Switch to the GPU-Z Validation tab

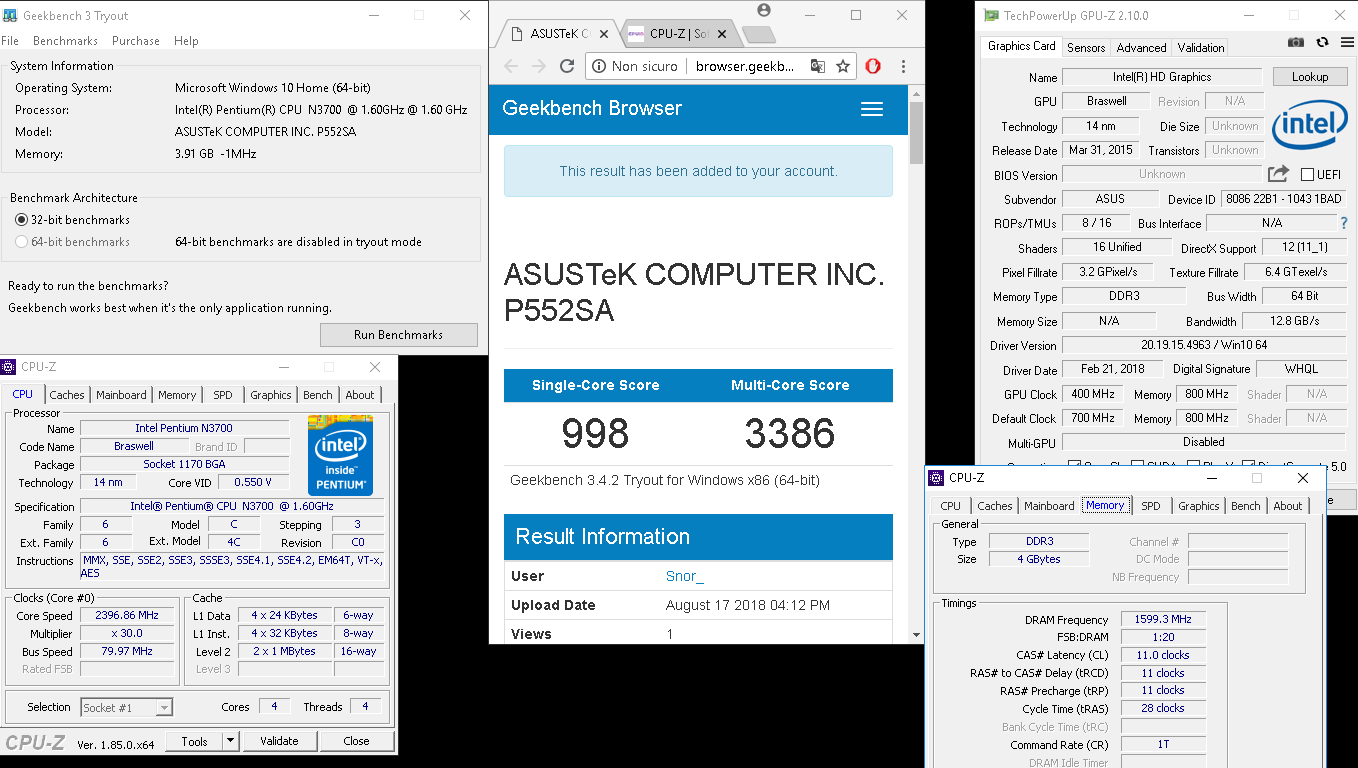pos(1201,47)
